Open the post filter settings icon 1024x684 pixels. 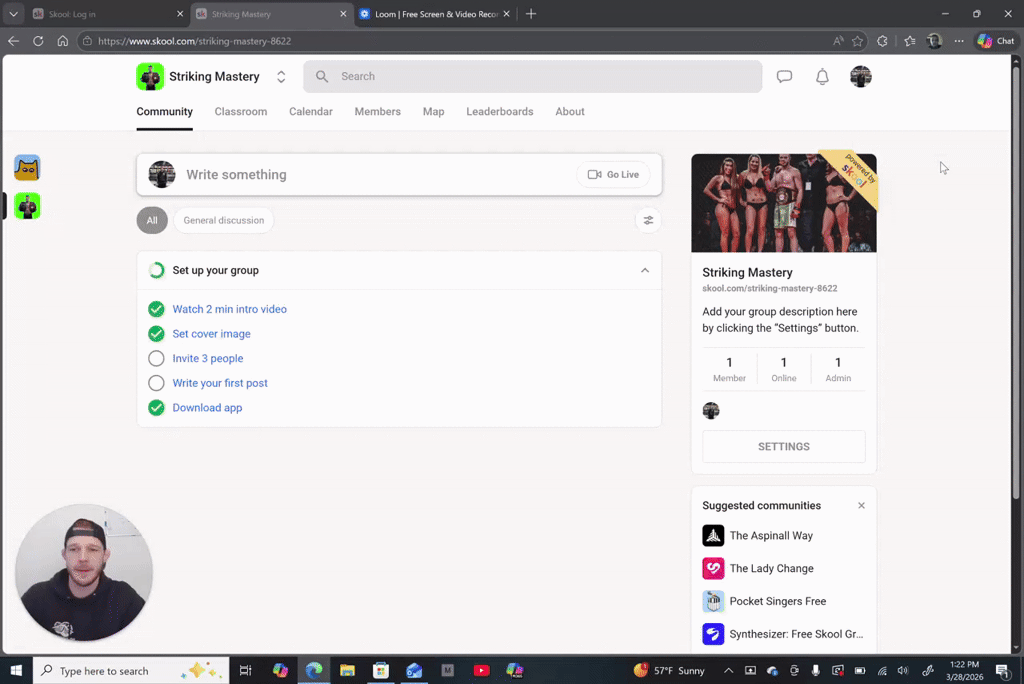648,220
